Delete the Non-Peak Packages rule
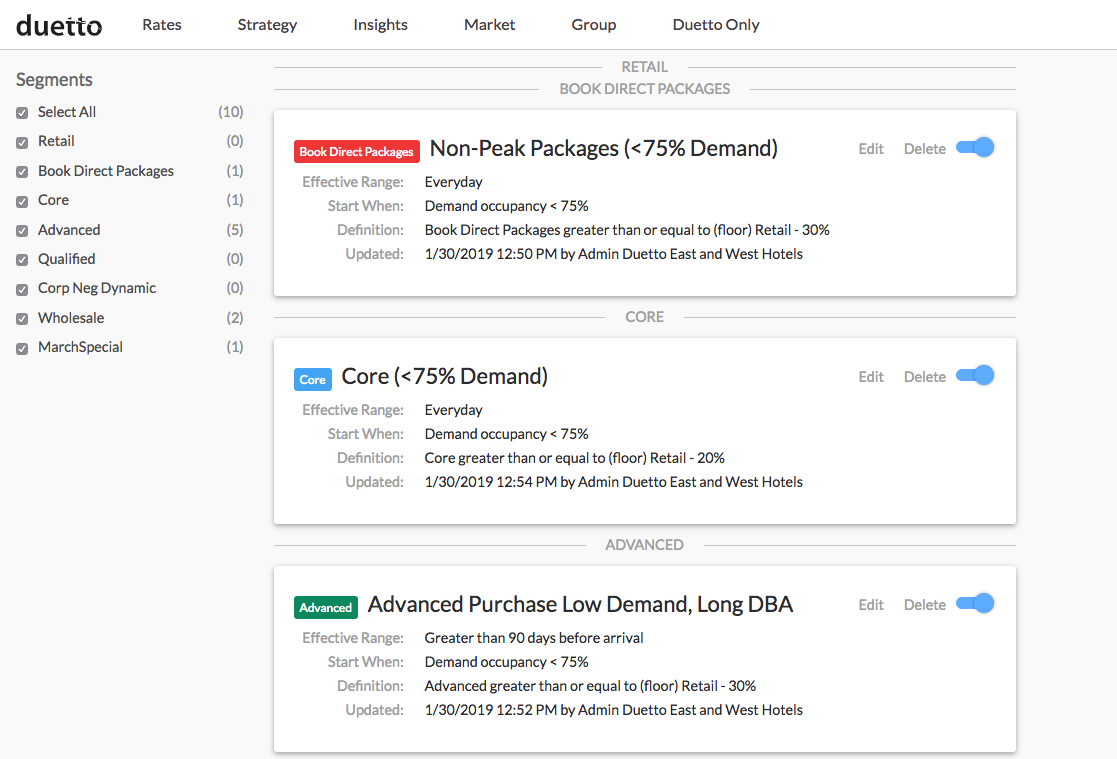 point(924,149)
